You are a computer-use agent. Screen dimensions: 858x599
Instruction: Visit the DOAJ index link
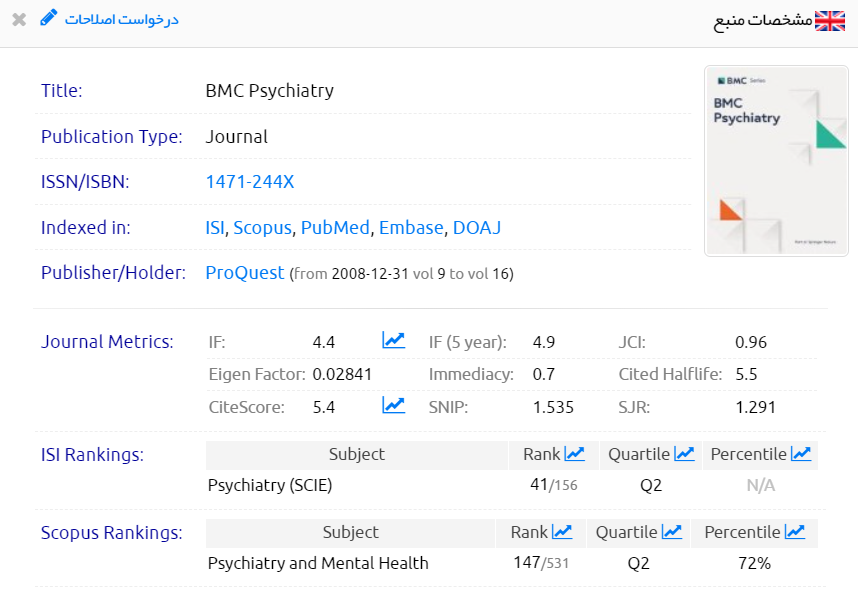click(477, 228)
